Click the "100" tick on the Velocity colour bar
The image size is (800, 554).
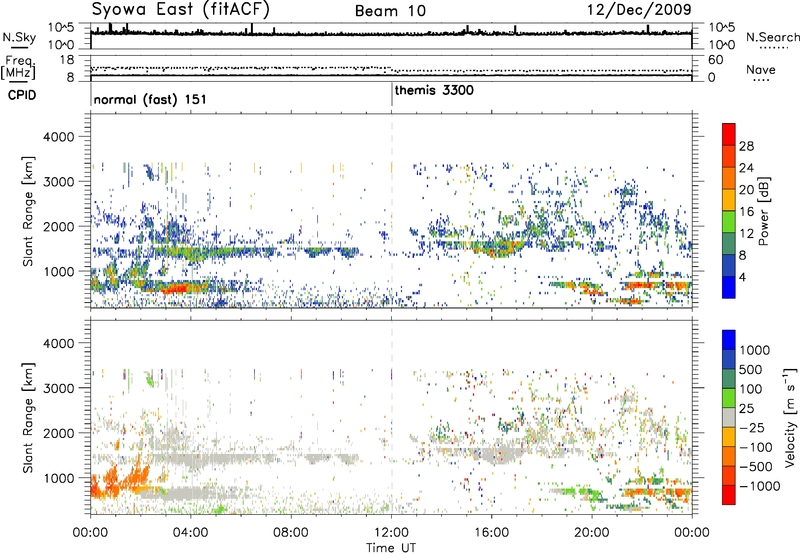coord(751,389)
